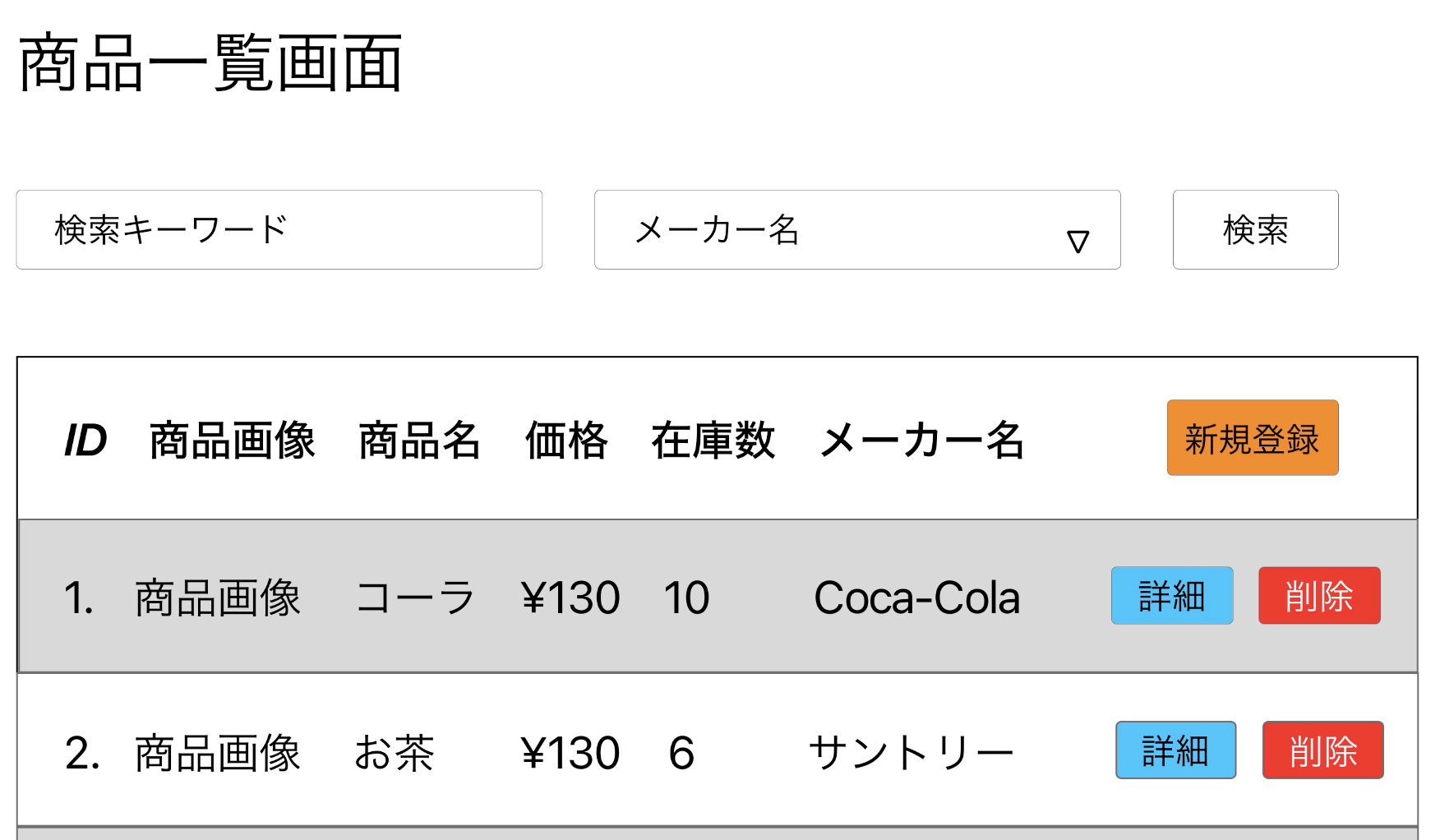Click the 商品画像 thumbnail for お茶
The image size is (1440, 840).
tap(216, 750)
